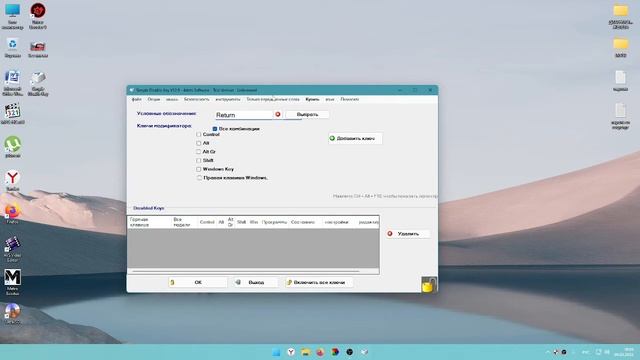Open the multicolored taskbar app icon
Viewport: 640px width, 360px height.
[335, 352]
